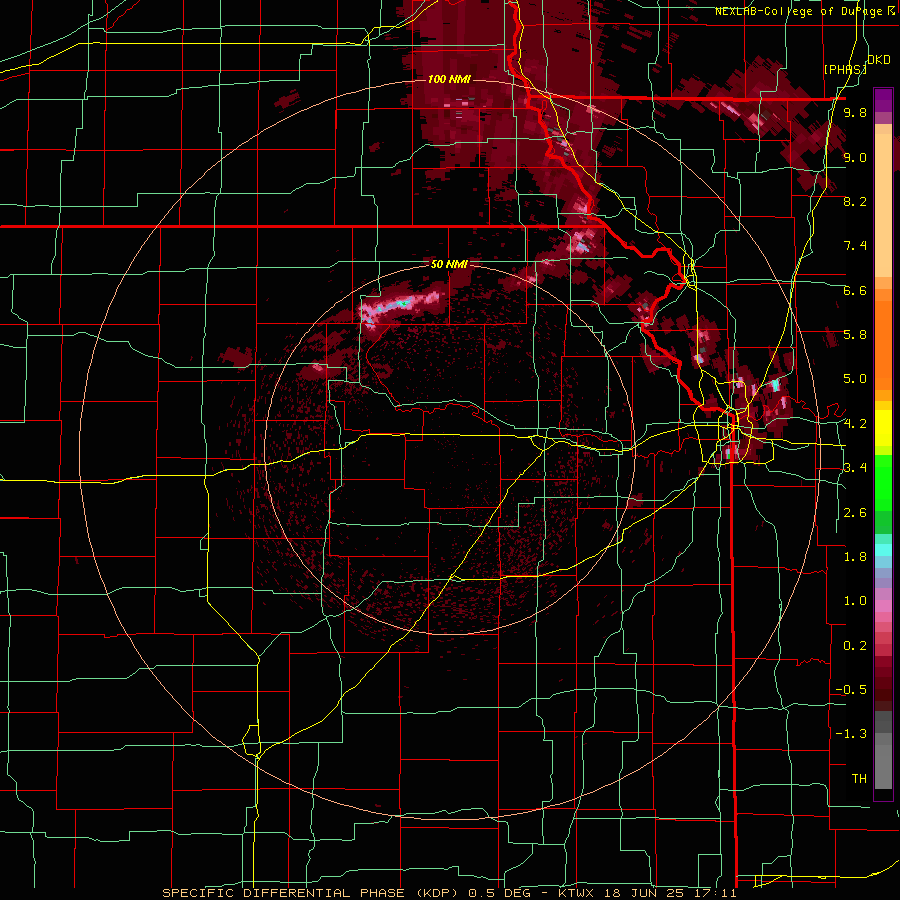Click the 8.2 value on the scale
This screenshot has height=900, width=900.
[855, 201]
